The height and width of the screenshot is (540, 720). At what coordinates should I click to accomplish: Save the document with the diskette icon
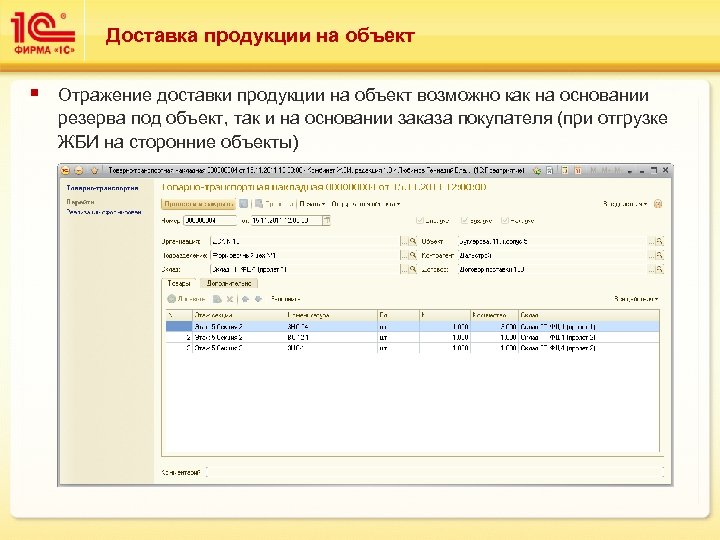(244, 204)
